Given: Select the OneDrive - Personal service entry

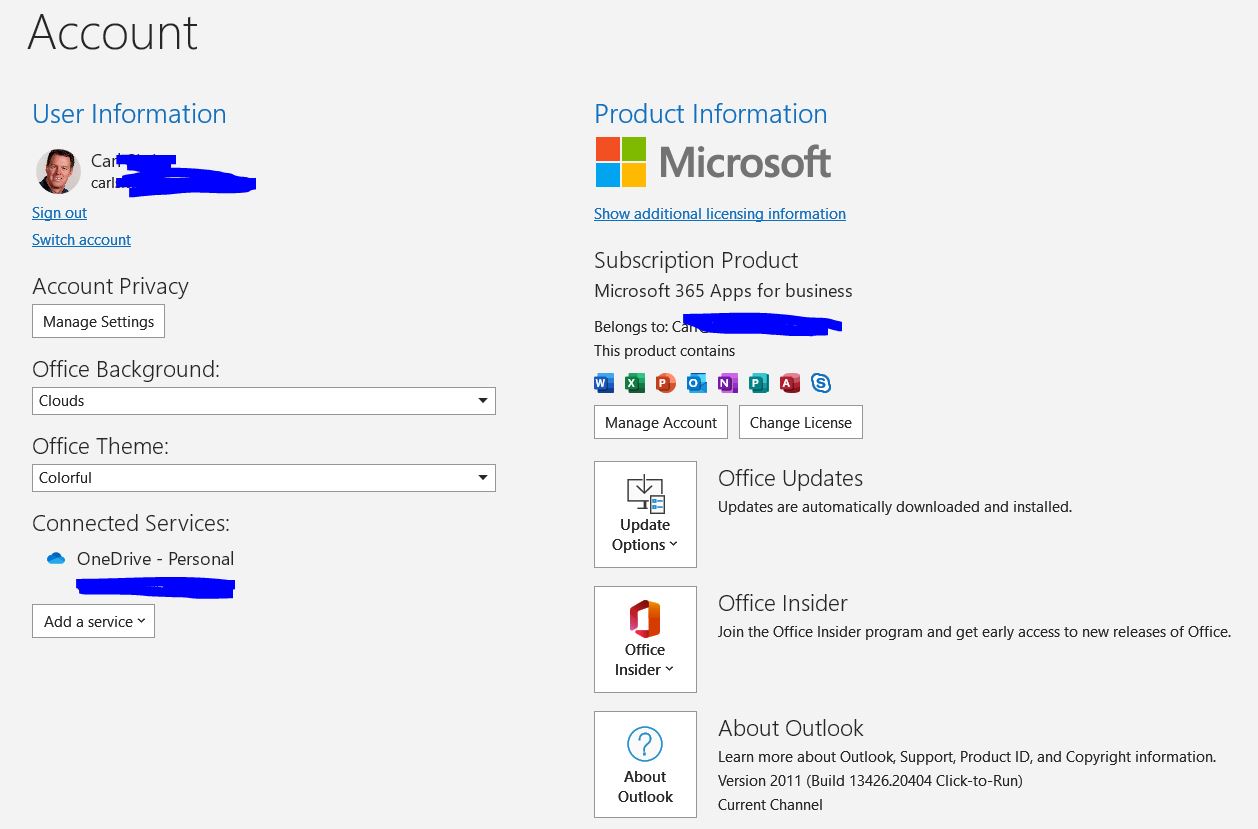Looking at the screenshot, I should (x=155, y=559).
